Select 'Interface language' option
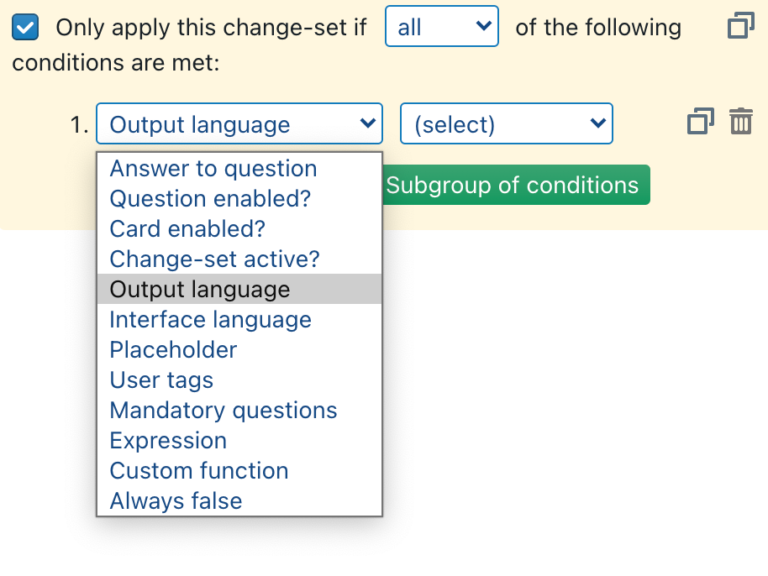Viewport: 768px width, 576px height. pyautogui.click(x=210, y=320)
